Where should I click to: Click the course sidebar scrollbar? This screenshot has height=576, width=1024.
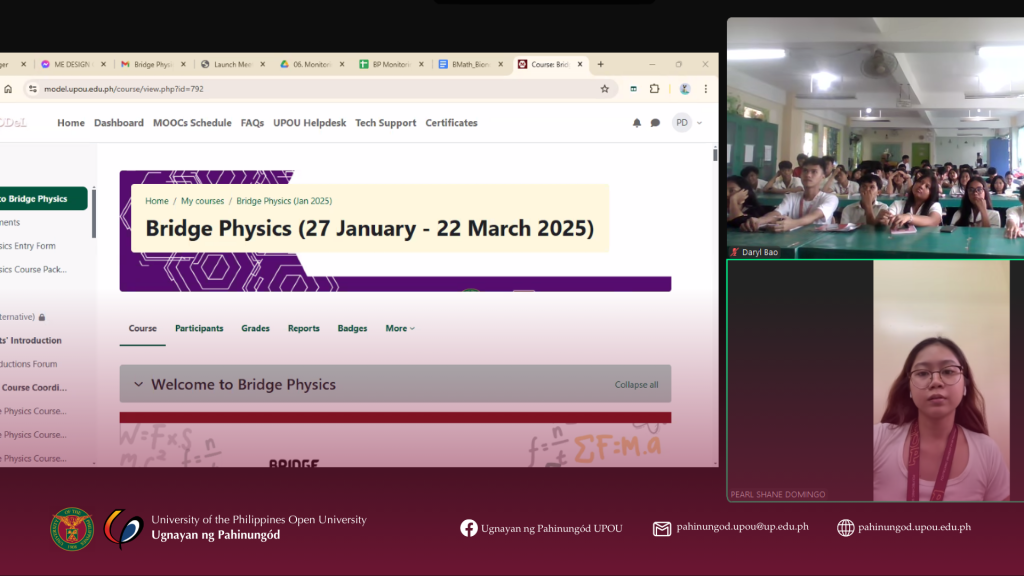tap(94, 212)
